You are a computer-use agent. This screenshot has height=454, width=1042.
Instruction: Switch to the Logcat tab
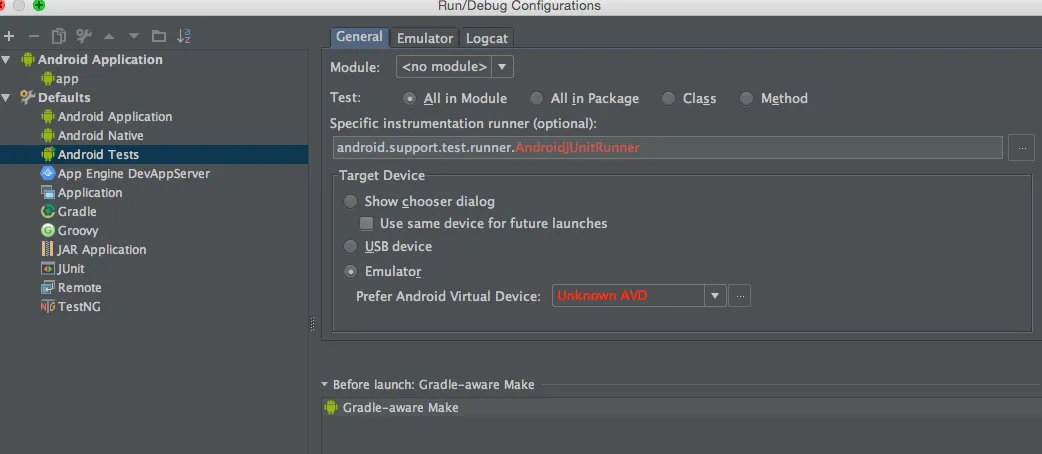point(487,38)
